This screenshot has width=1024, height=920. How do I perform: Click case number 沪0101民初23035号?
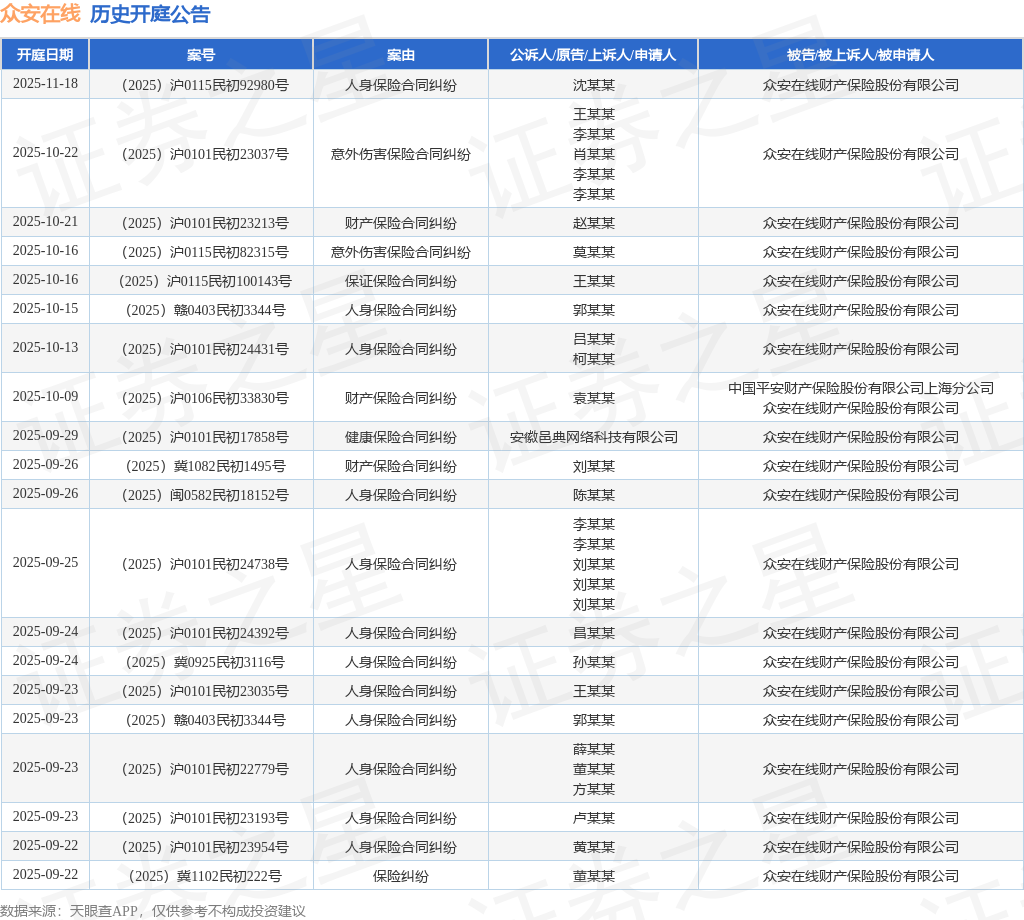pos(205,691)
